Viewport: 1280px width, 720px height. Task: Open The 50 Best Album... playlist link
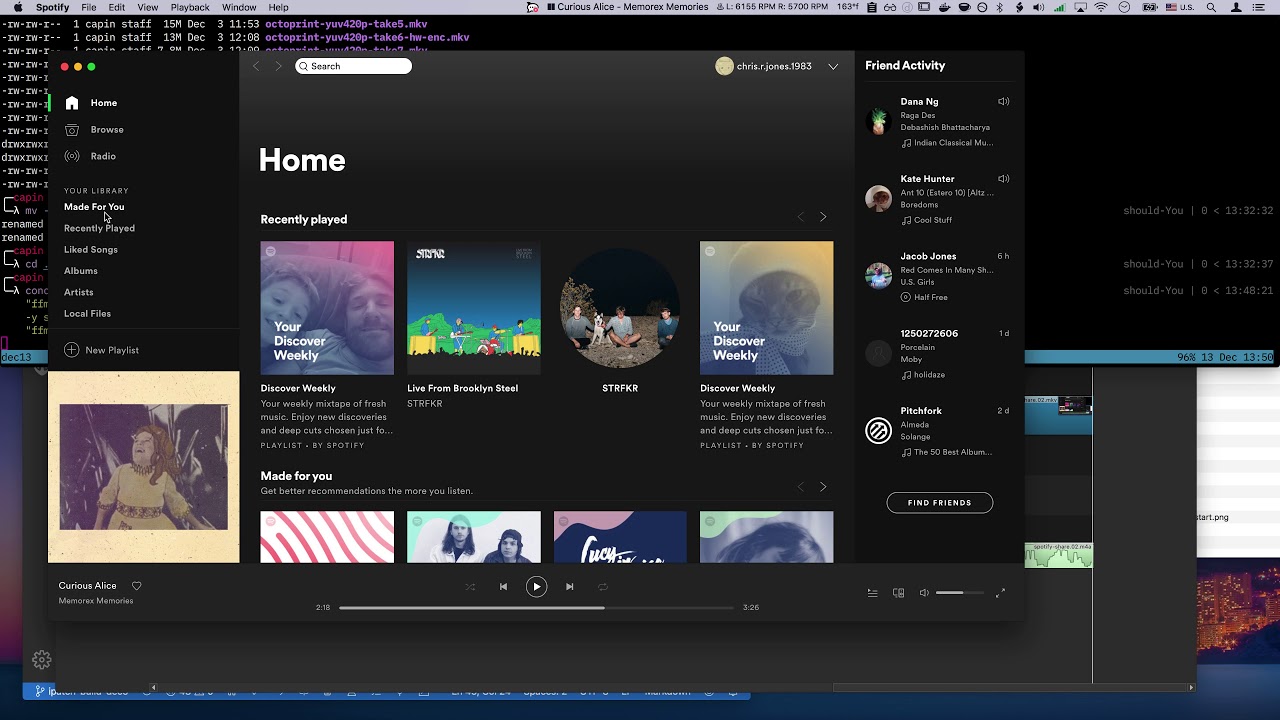tap(953, 452)
